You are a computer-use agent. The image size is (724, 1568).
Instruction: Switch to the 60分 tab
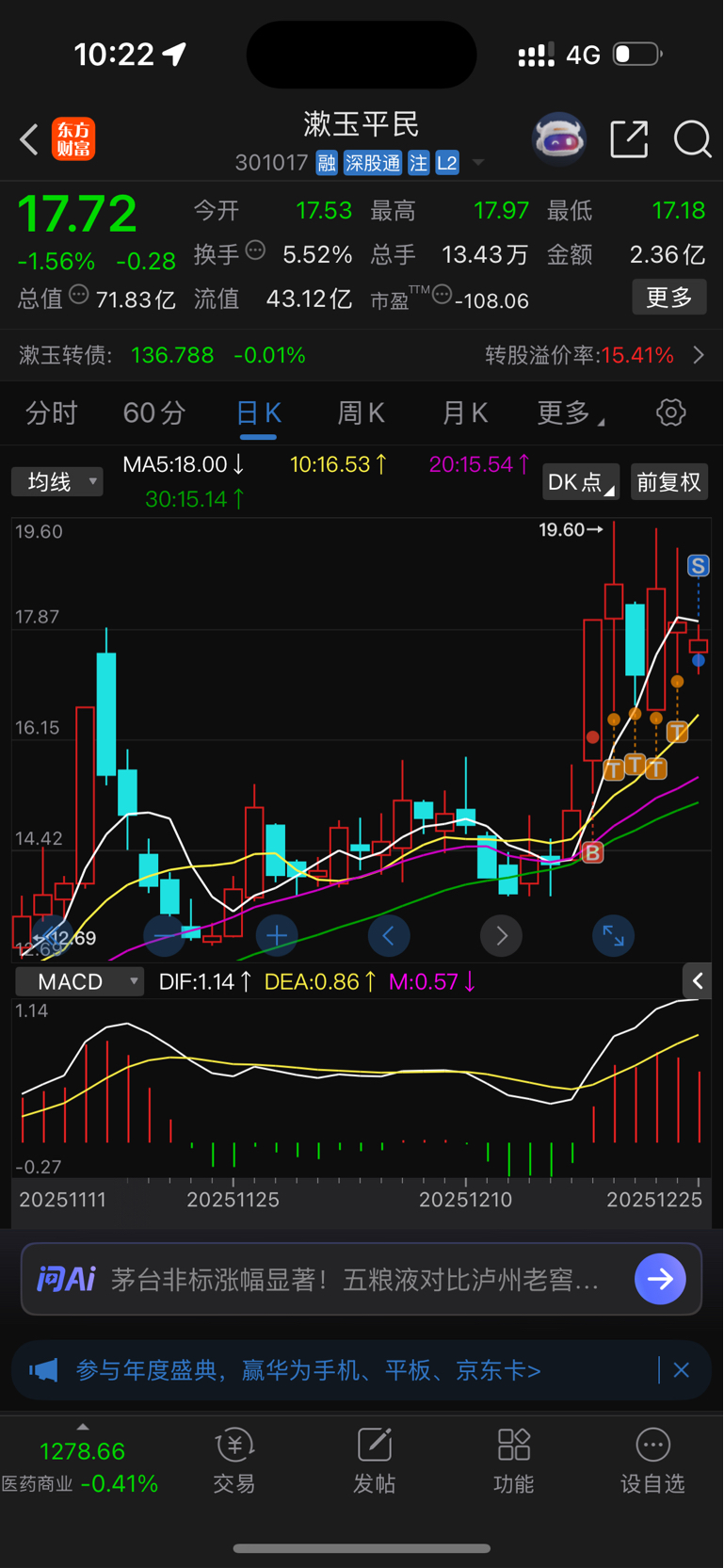point(154,412)
